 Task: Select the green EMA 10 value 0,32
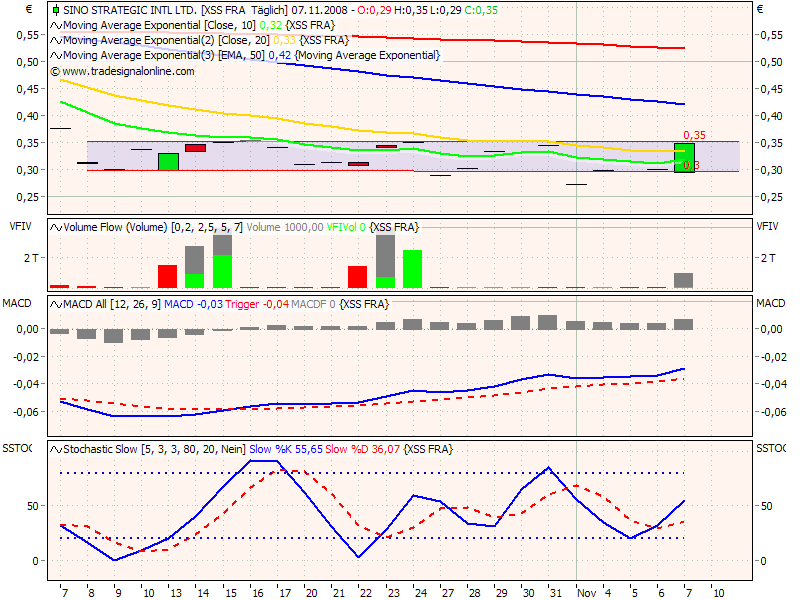[x=270, y=26]
